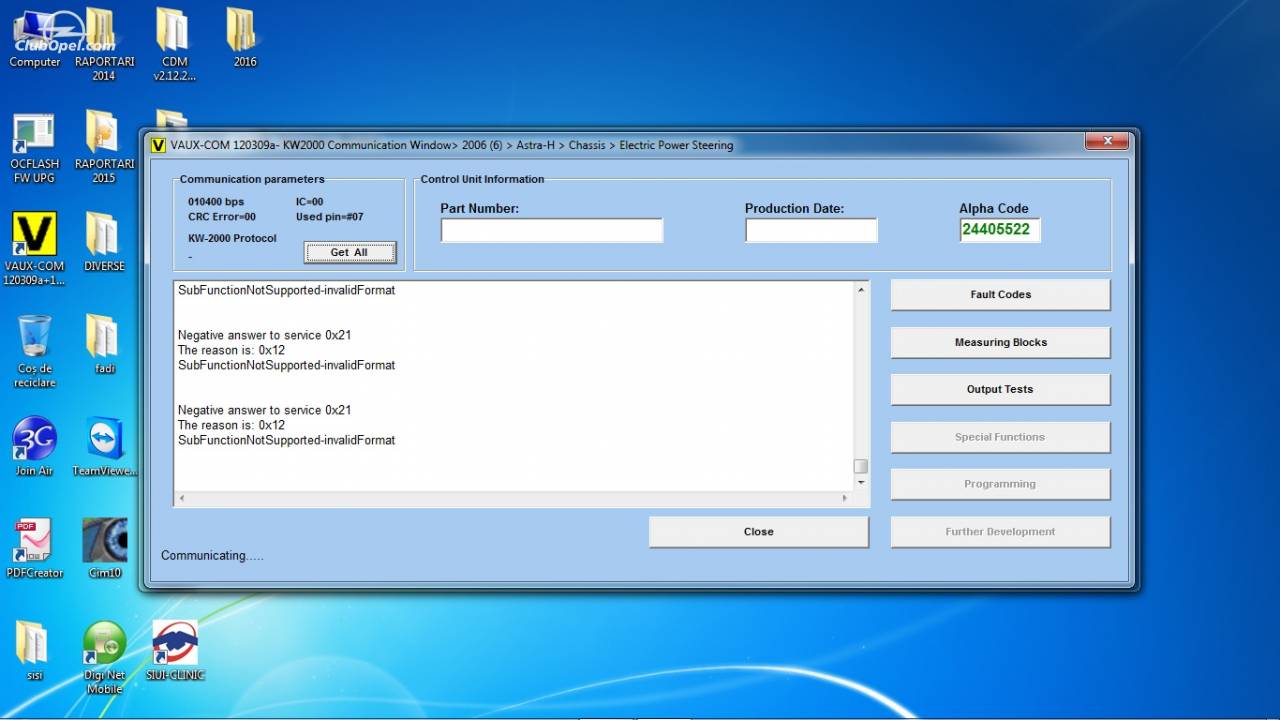Click the log's horizontal scrollbar right arrow
Screen dimensions: 1280x720
[845, 498]
